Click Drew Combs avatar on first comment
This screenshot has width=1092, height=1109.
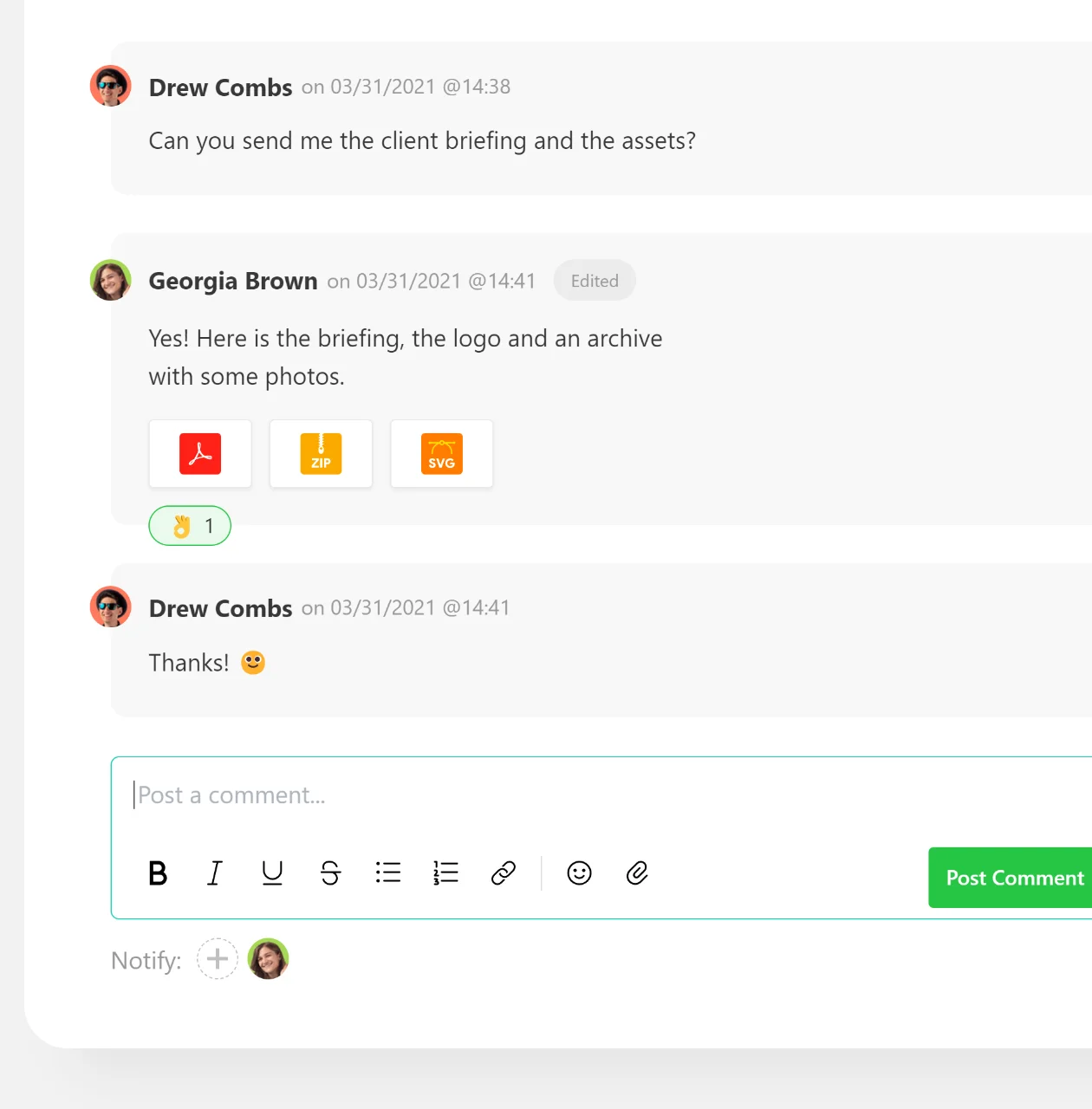point(111,86)
